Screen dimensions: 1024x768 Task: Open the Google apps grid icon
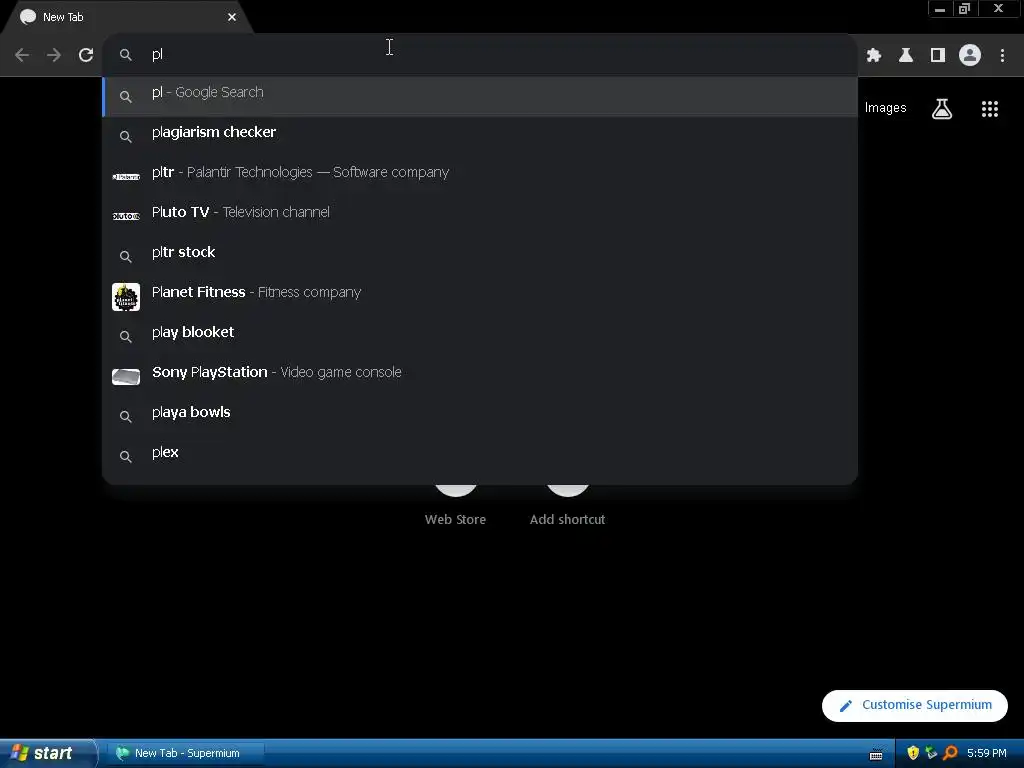point(990,108)
